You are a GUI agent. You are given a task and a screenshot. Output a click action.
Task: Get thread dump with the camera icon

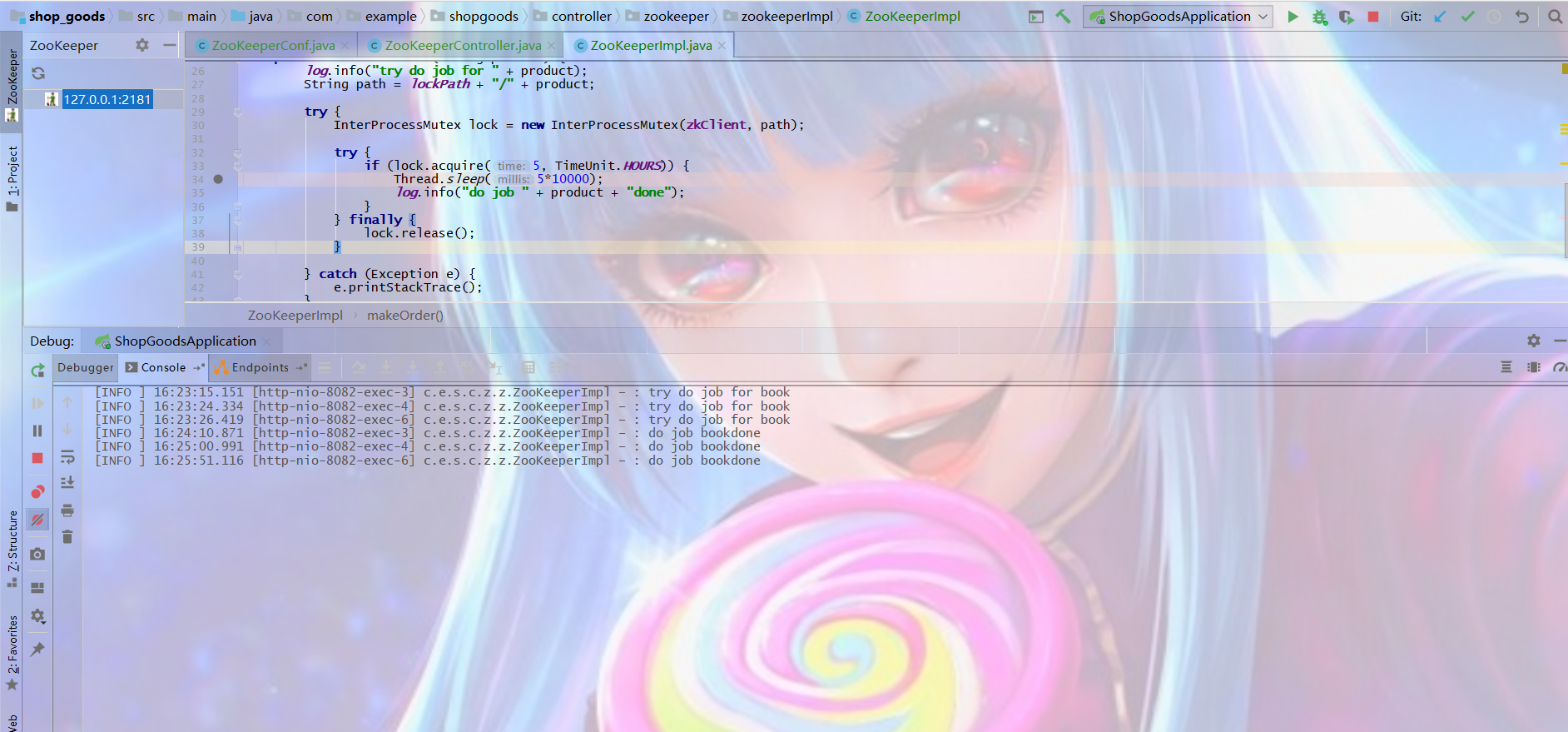click(x=37, y=554)
